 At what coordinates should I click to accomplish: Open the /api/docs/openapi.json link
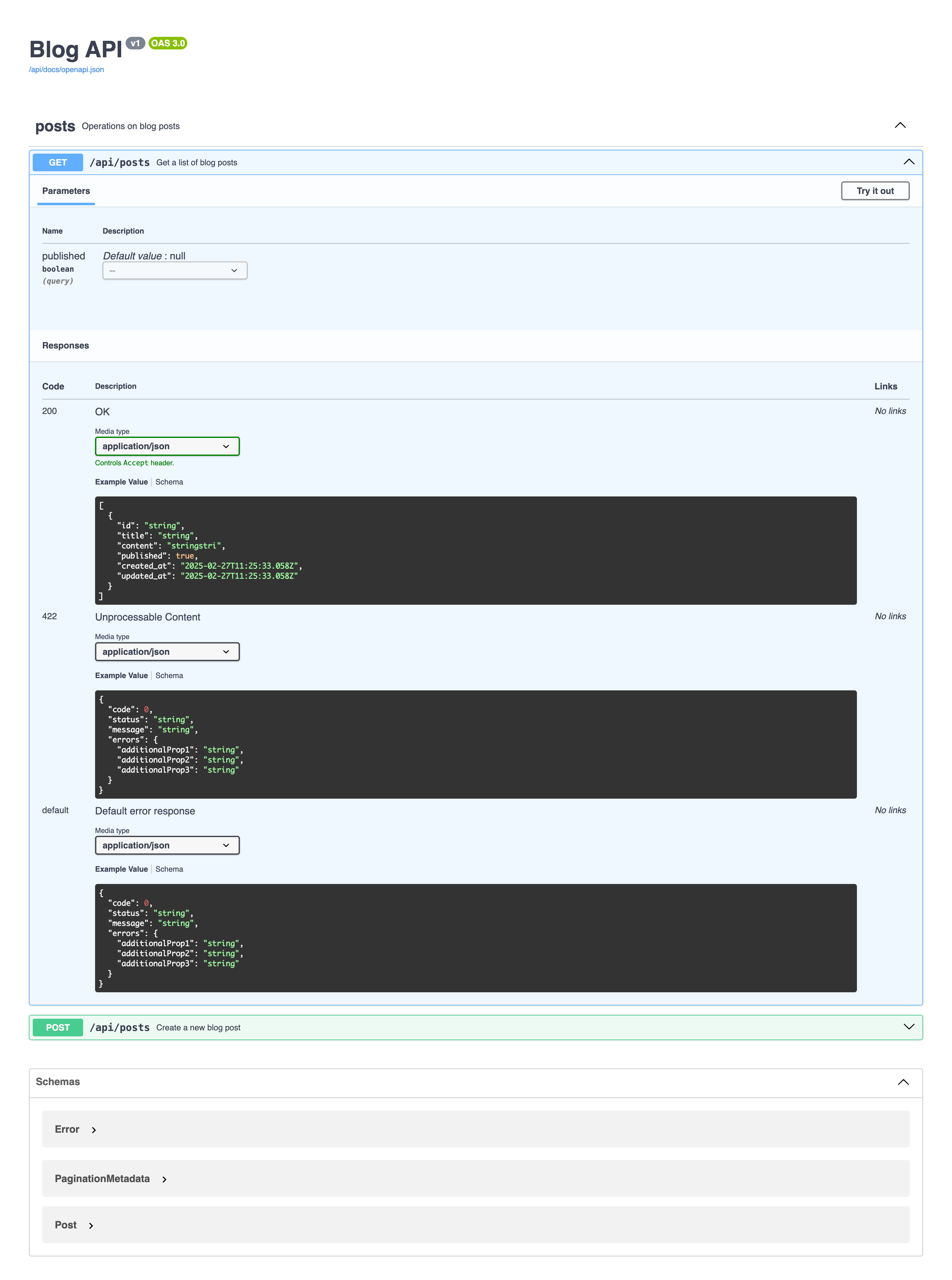66,70
